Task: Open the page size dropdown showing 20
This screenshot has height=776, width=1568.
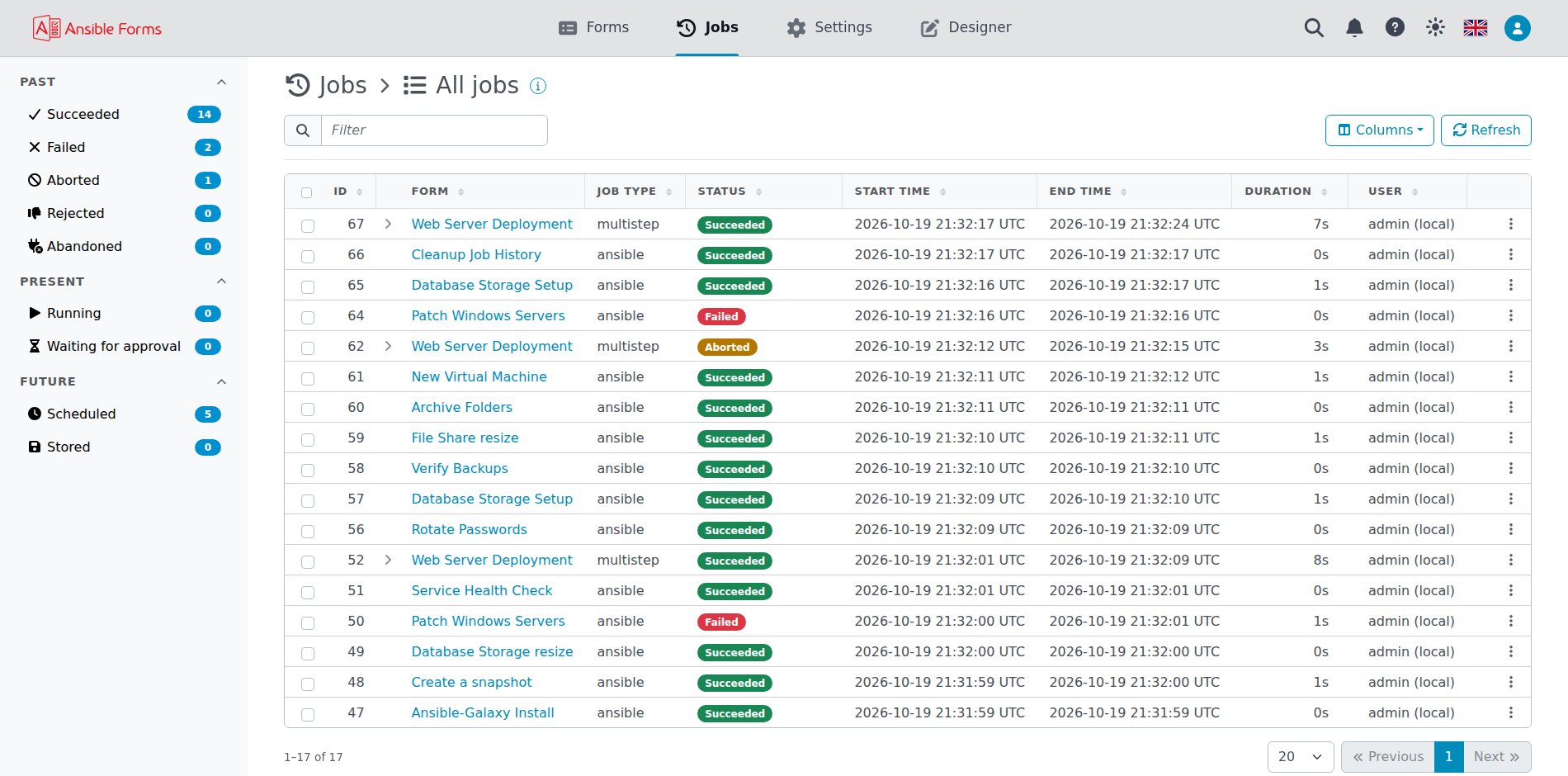Action: [x=1300, y=756]
